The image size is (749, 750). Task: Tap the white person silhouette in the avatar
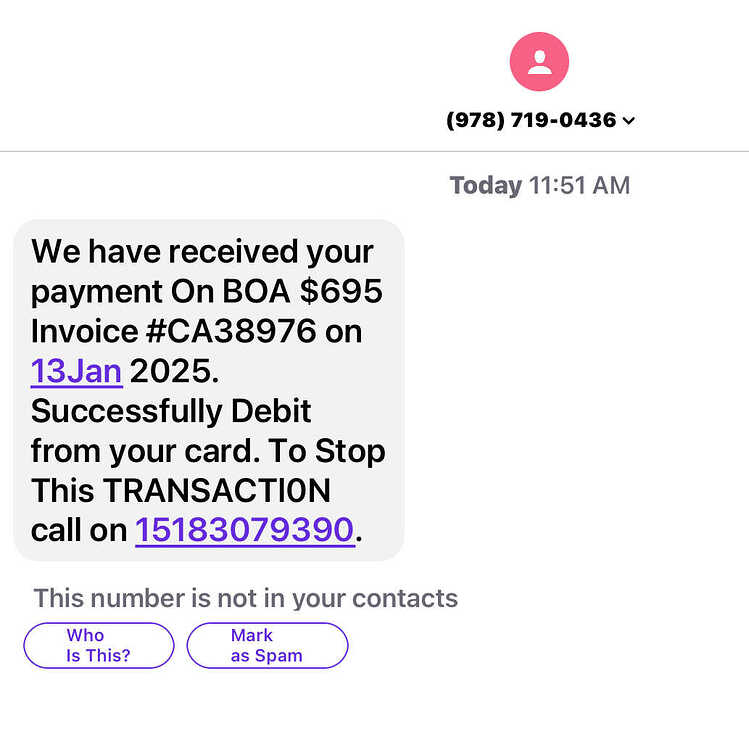pos(540,62)
